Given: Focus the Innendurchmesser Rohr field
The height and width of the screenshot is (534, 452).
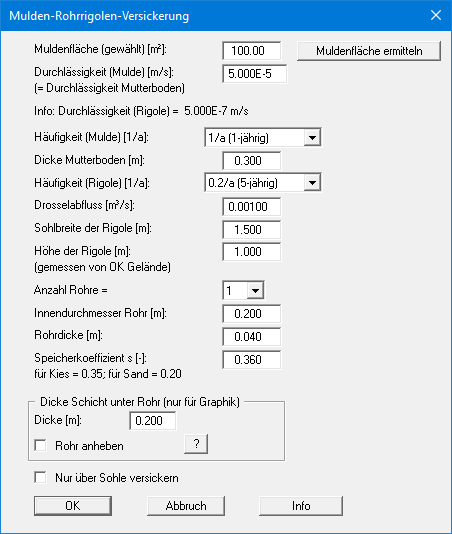Looking at the screenshot, I should coord(252,313).
